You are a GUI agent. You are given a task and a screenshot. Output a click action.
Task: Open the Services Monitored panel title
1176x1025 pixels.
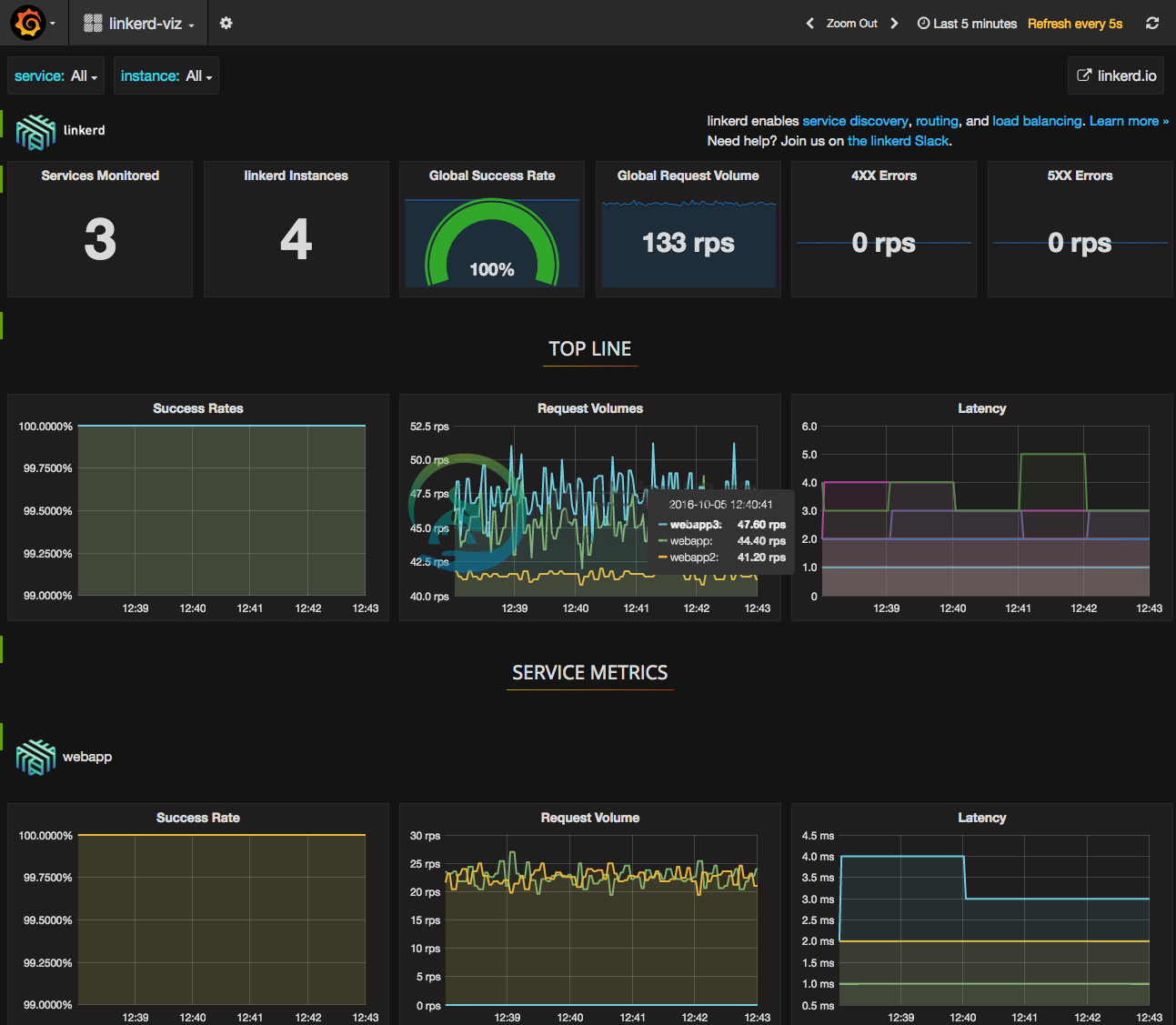point(100,176)
